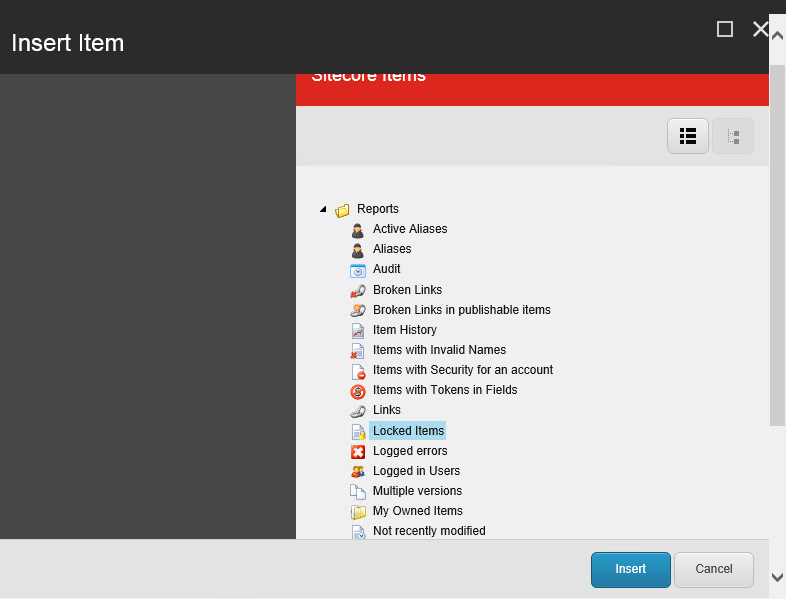Collapse the Reports folder tree node
Image resolution: width=786 pixels, height=599 pixels.
pos(323,209)
